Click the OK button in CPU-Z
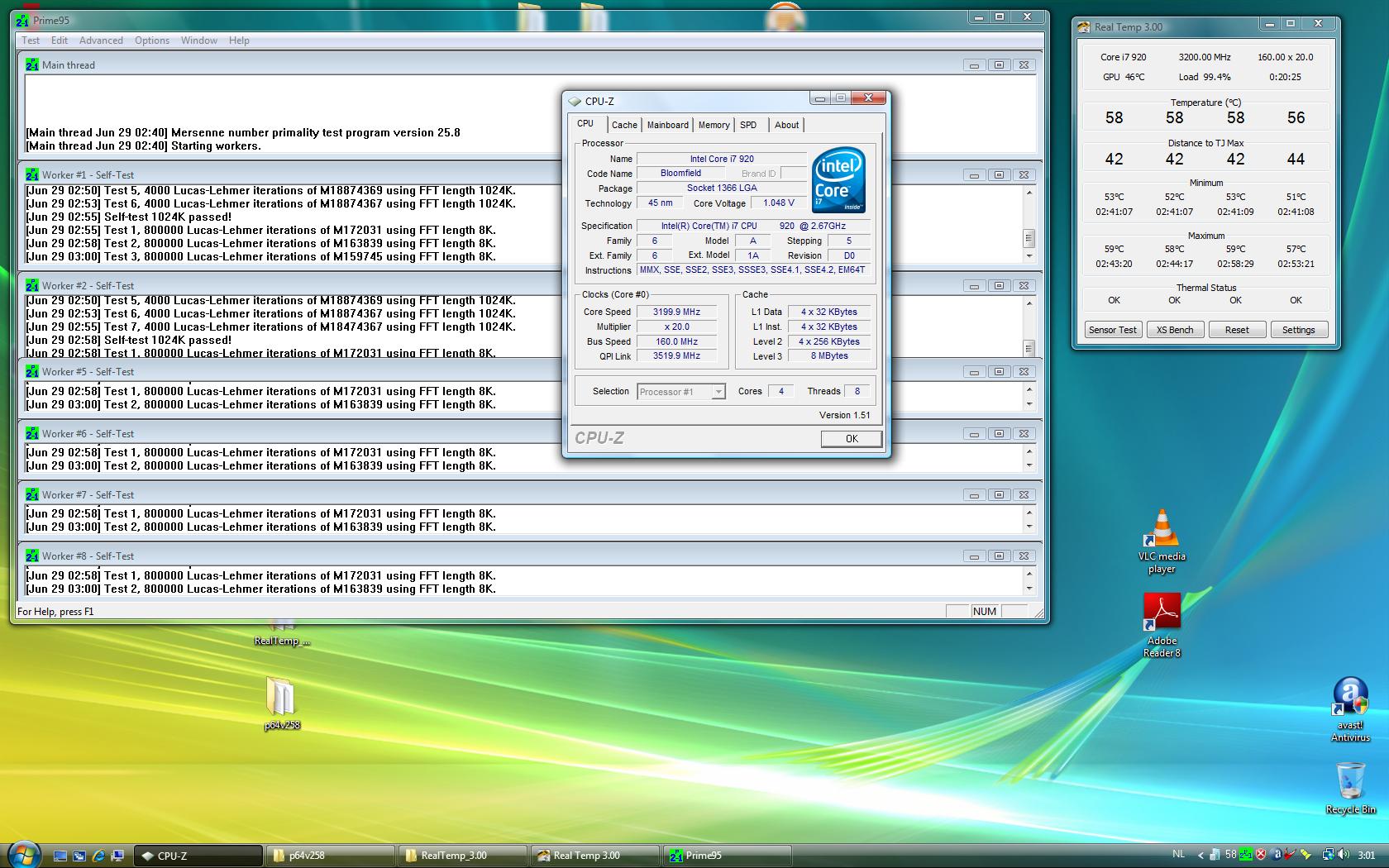The width and height of the screenshot is (1389, 868). 852,438
